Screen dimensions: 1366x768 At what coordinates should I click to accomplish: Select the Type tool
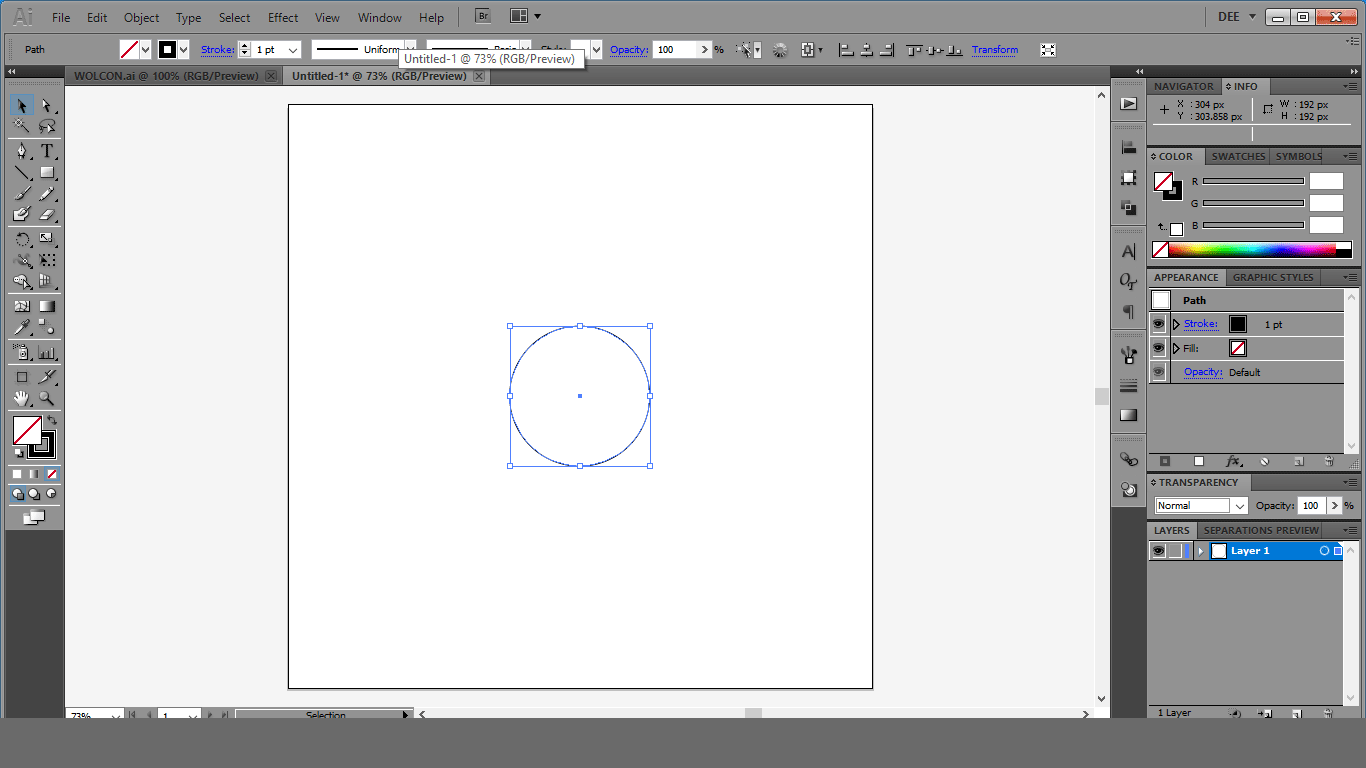(x=46, y=151)
